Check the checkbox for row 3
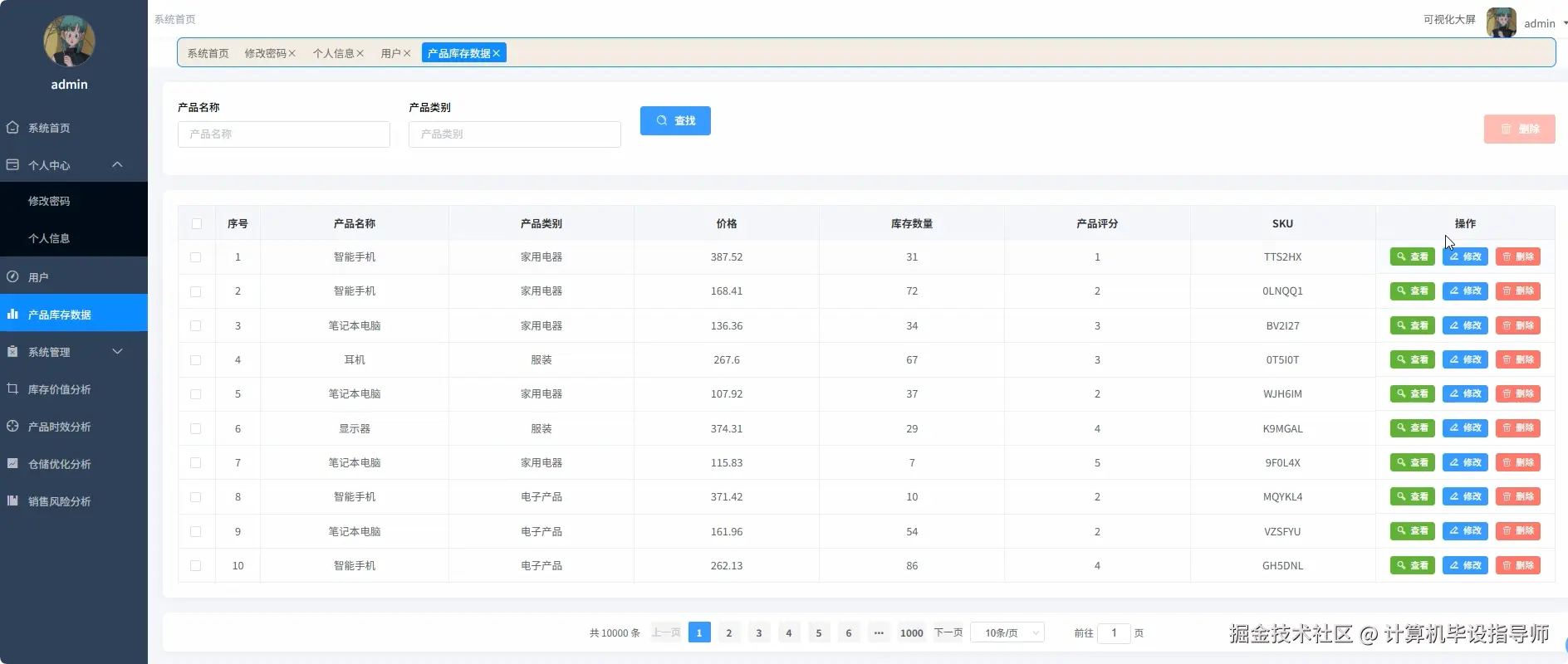 click(196, 326)
